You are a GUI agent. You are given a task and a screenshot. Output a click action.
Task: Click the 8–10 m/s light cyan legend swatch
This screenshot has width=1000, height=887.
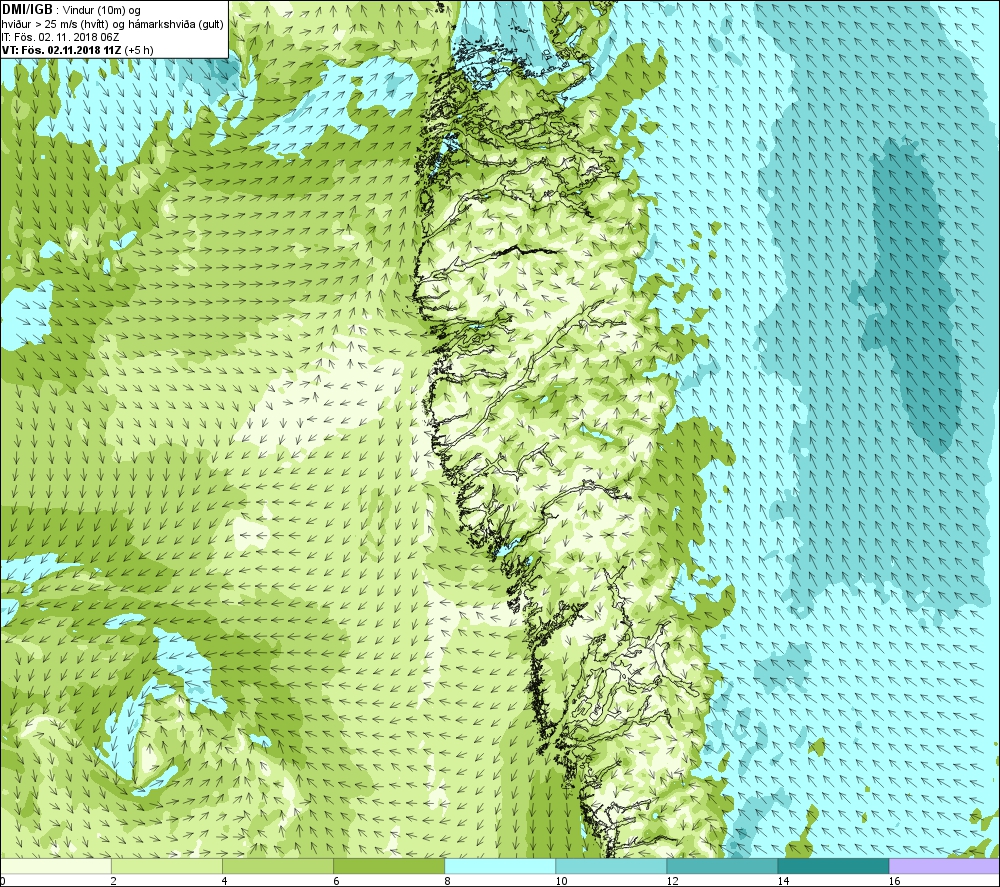pos(500,866)
